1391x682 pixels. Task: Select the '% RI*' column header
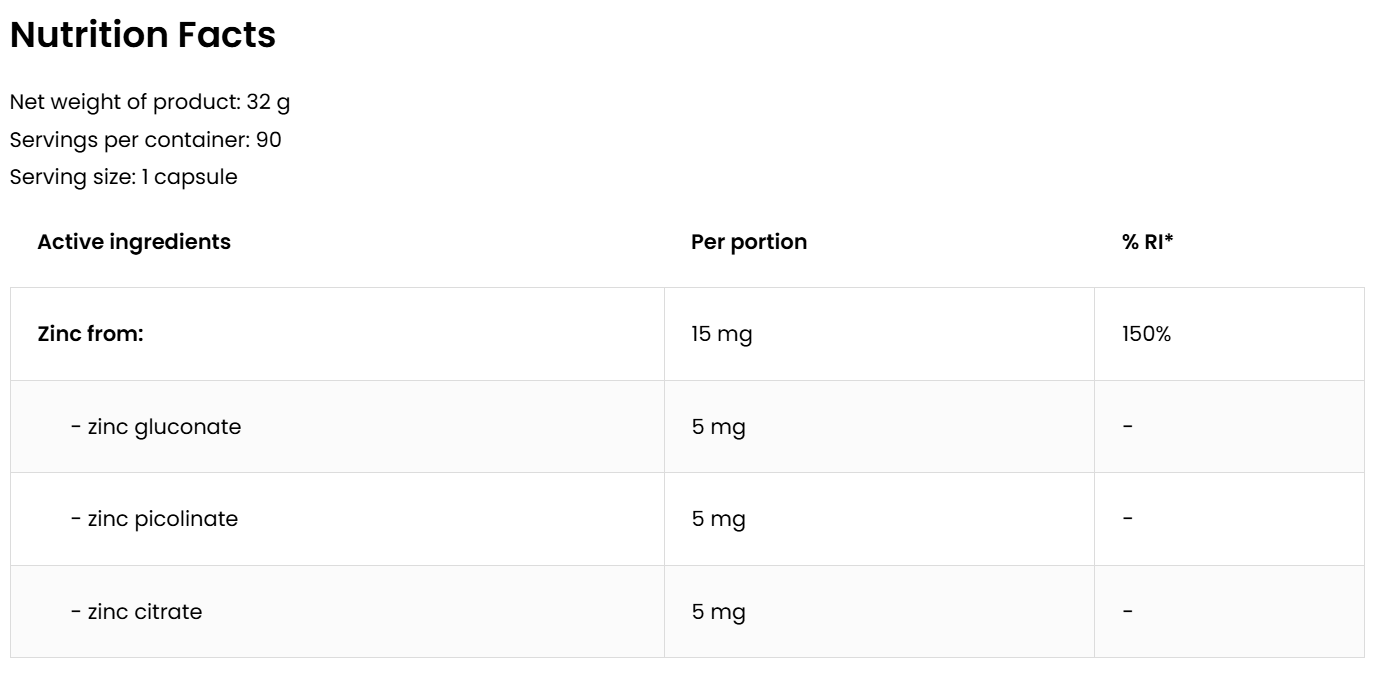point(1147,242)
